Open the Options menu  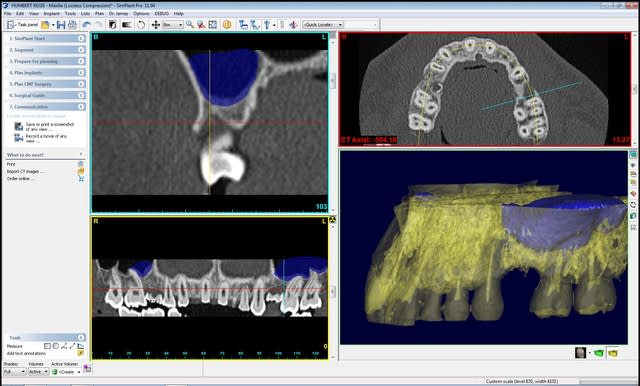tap(141, 13)
